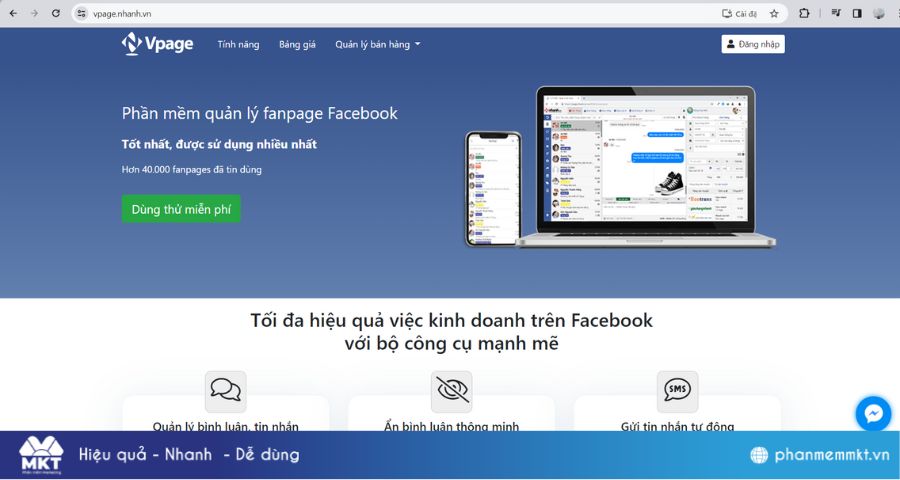
Task: Go back using the browser back arrow
Action: pos(13,13)
